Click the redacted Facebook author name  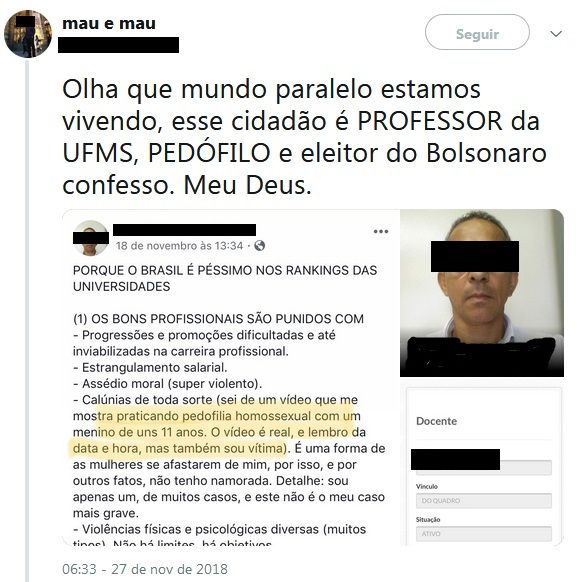[184, 230]
